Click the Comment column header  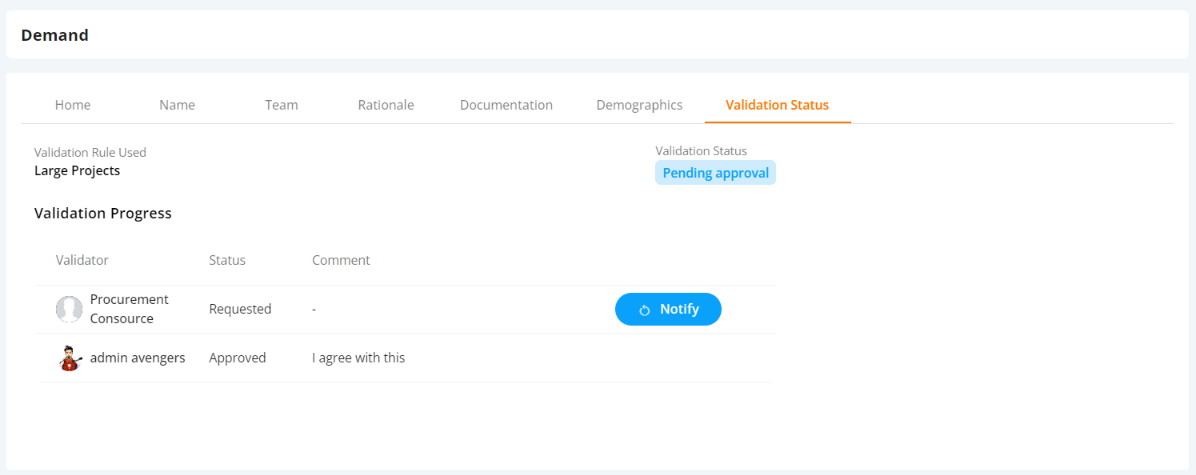coord(341,260)
